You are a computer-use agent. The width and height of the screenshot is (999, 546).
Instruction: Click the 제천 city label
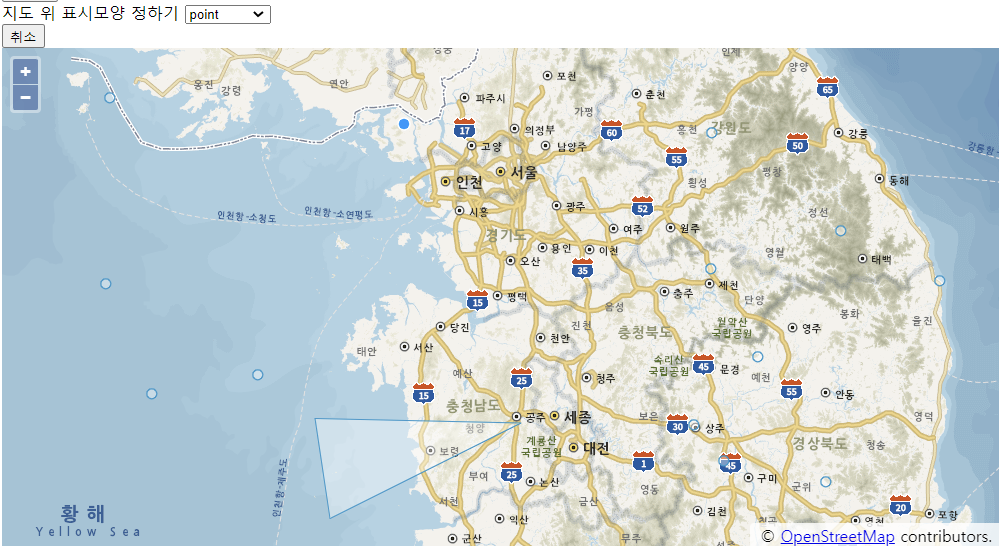tap(728, 284)
